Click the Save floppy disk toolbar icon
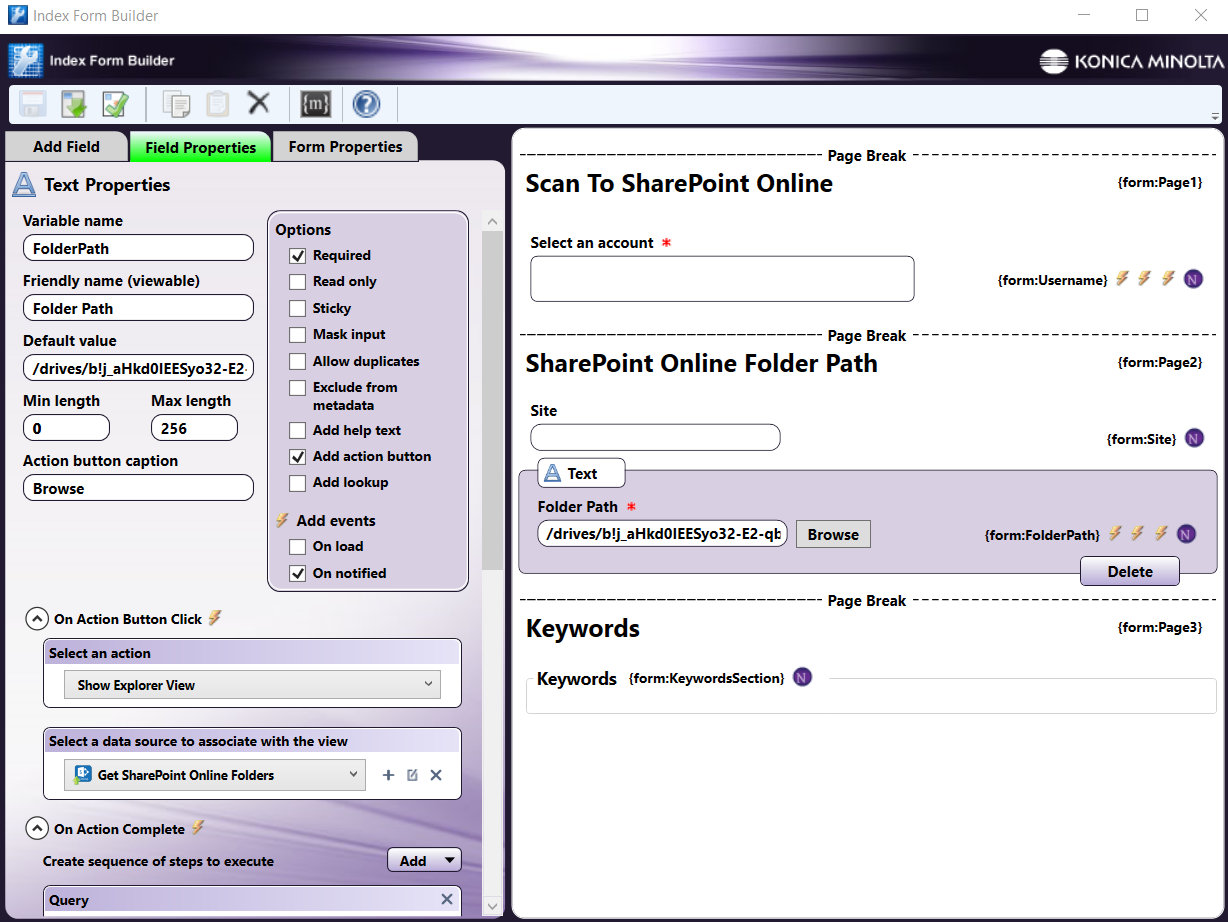The width and height of the screenshot is (1228, 922). click(34, 104)
